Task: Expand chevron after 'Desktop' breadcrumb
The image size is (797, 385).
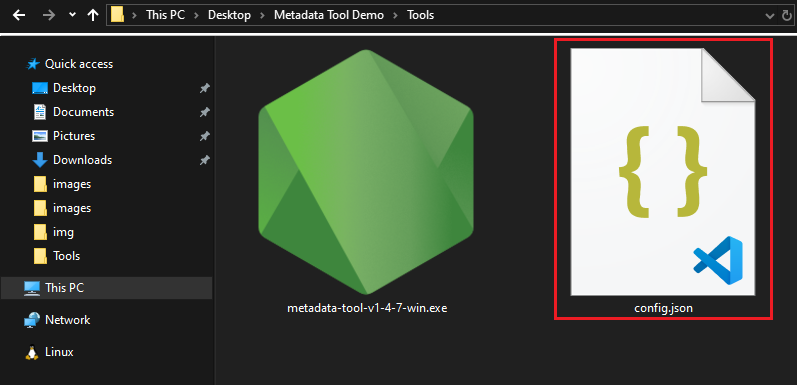Action: 262,15
